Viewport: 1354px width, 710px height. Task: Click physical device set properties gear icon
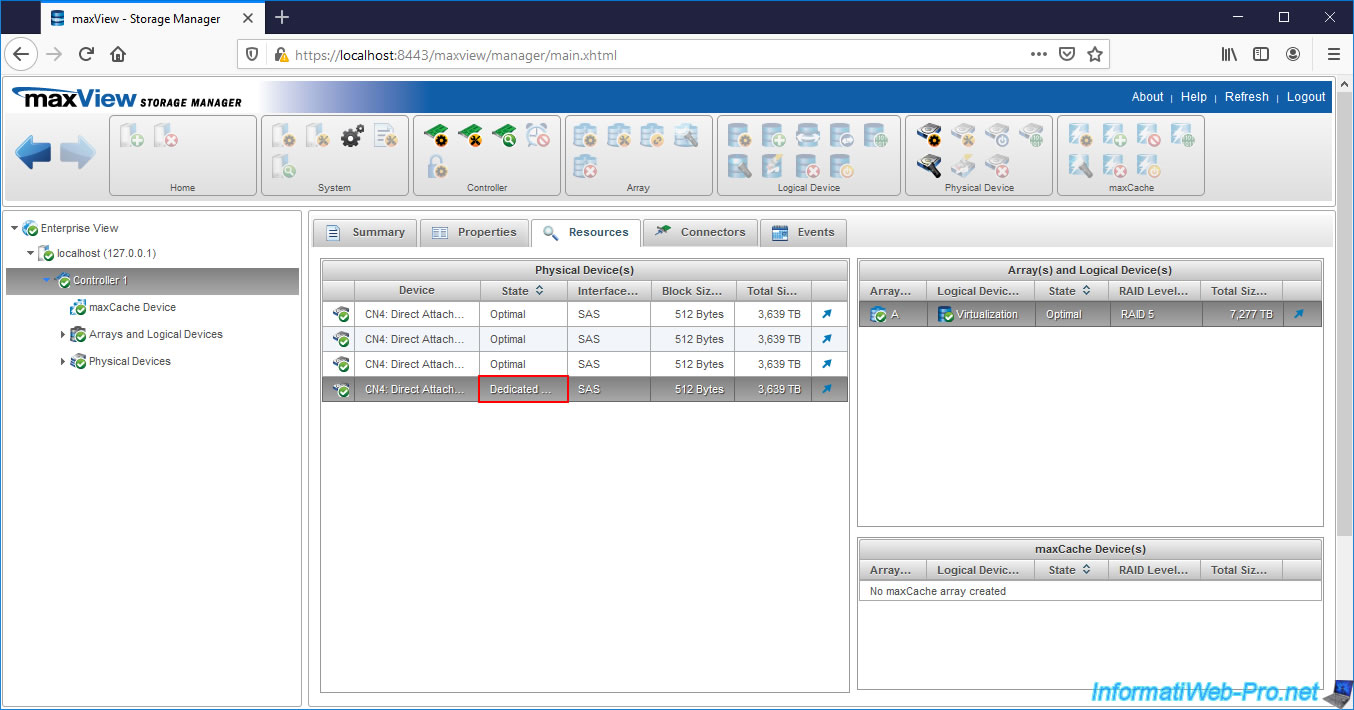(x=929, y=135)
